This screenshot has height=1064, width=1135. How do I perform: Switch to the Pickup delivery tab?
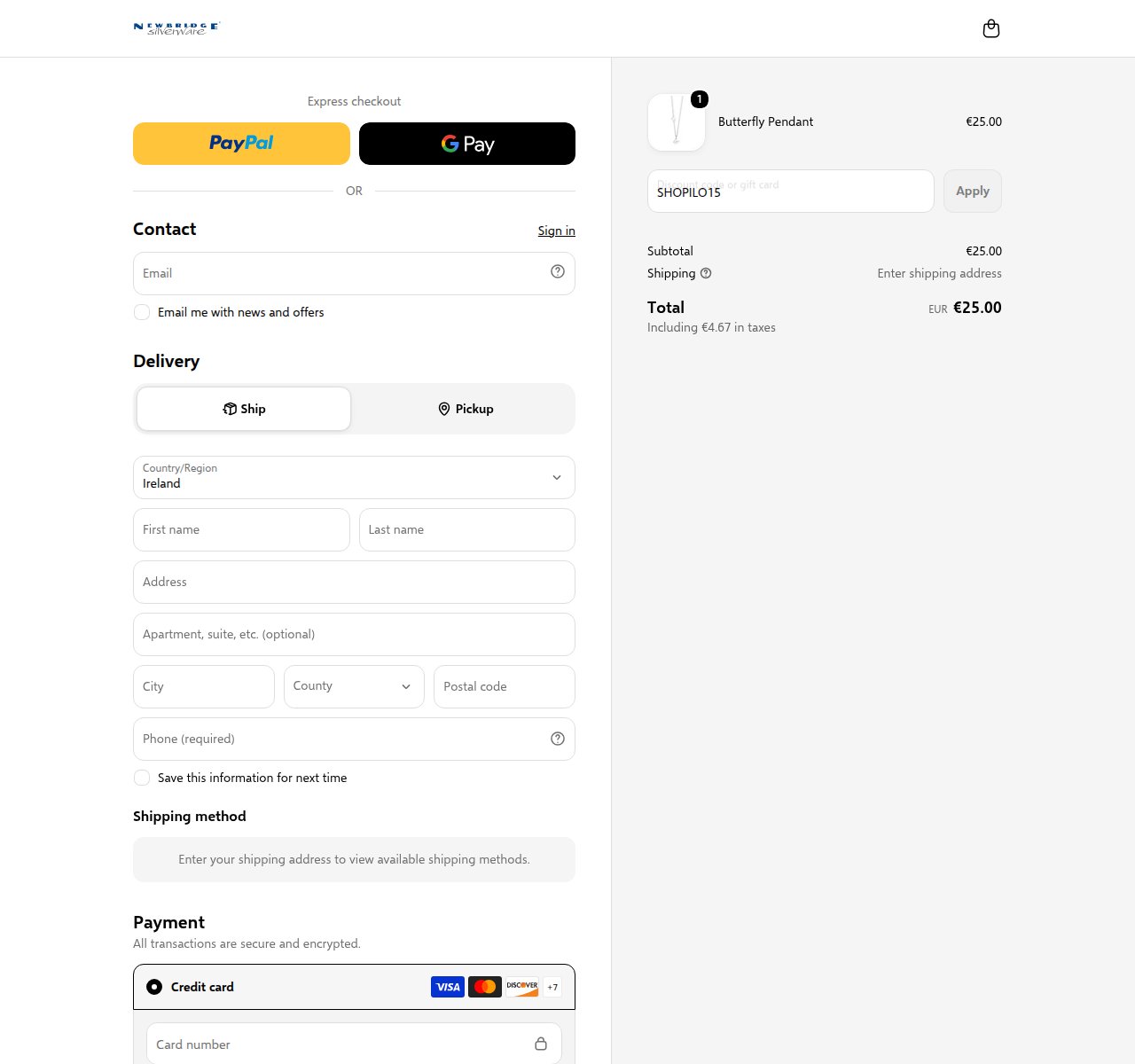click(466, 409)
